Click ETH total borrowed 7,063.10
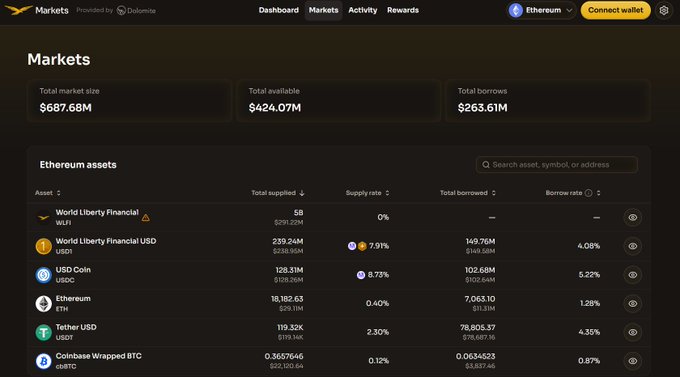 point(480,299)
